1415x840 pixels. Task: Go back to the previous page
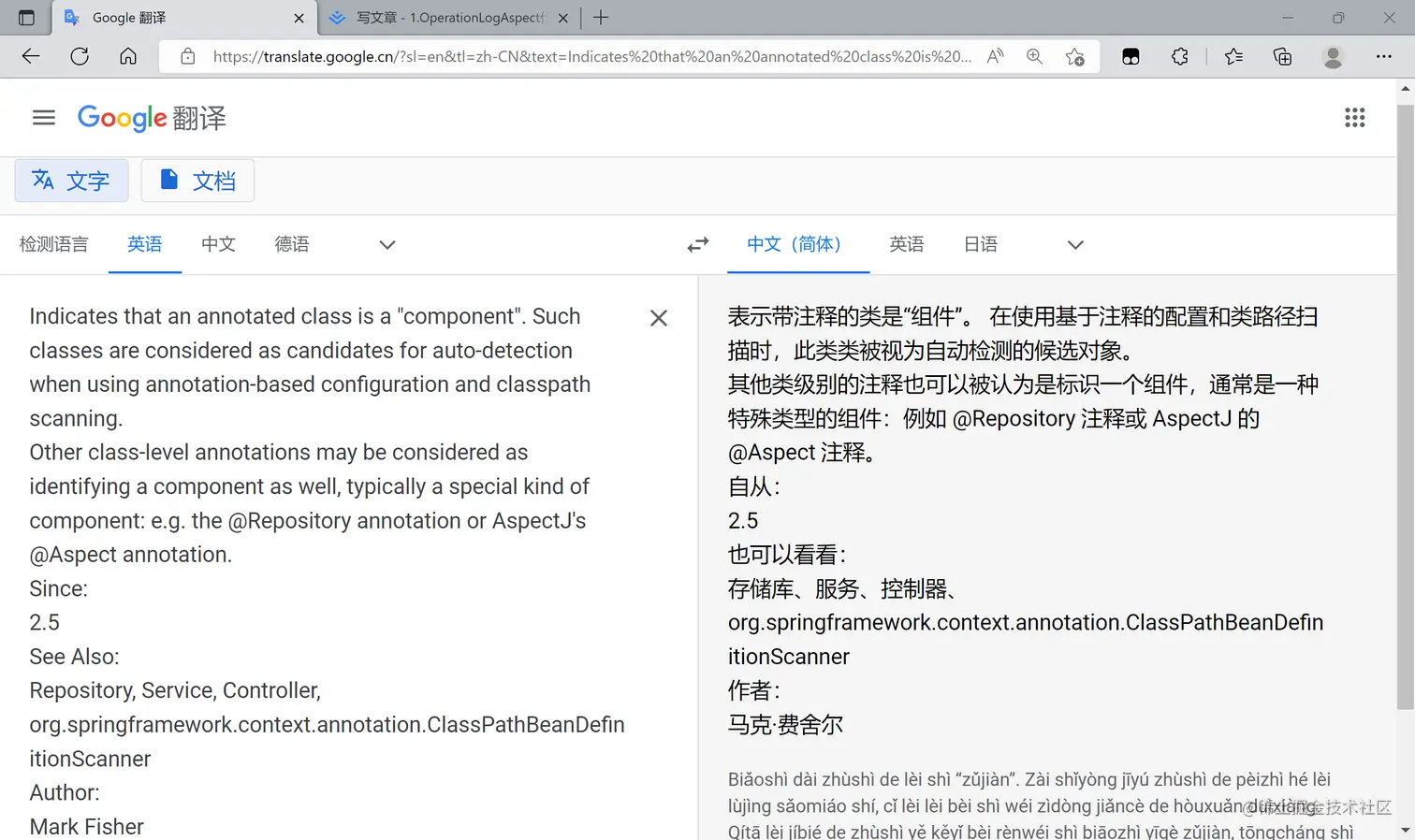tap(31, 56)
